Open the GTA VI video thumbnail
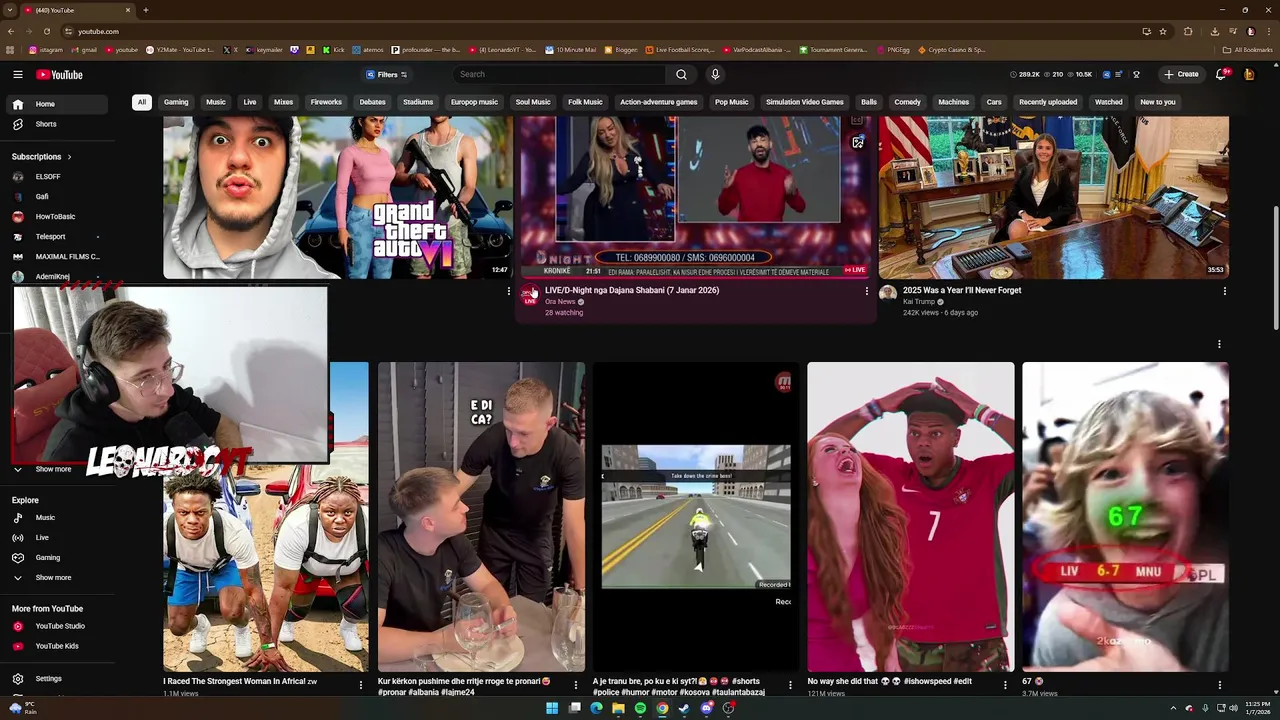The width and height of the screenshot is (1280, 720). (338, 197)
